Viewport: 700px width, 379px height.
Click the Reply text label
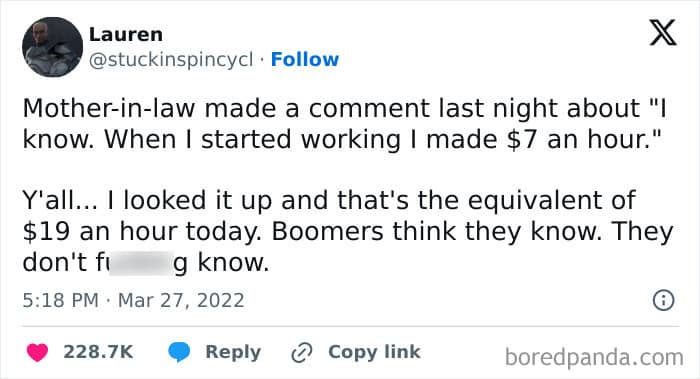pos(233,352)
